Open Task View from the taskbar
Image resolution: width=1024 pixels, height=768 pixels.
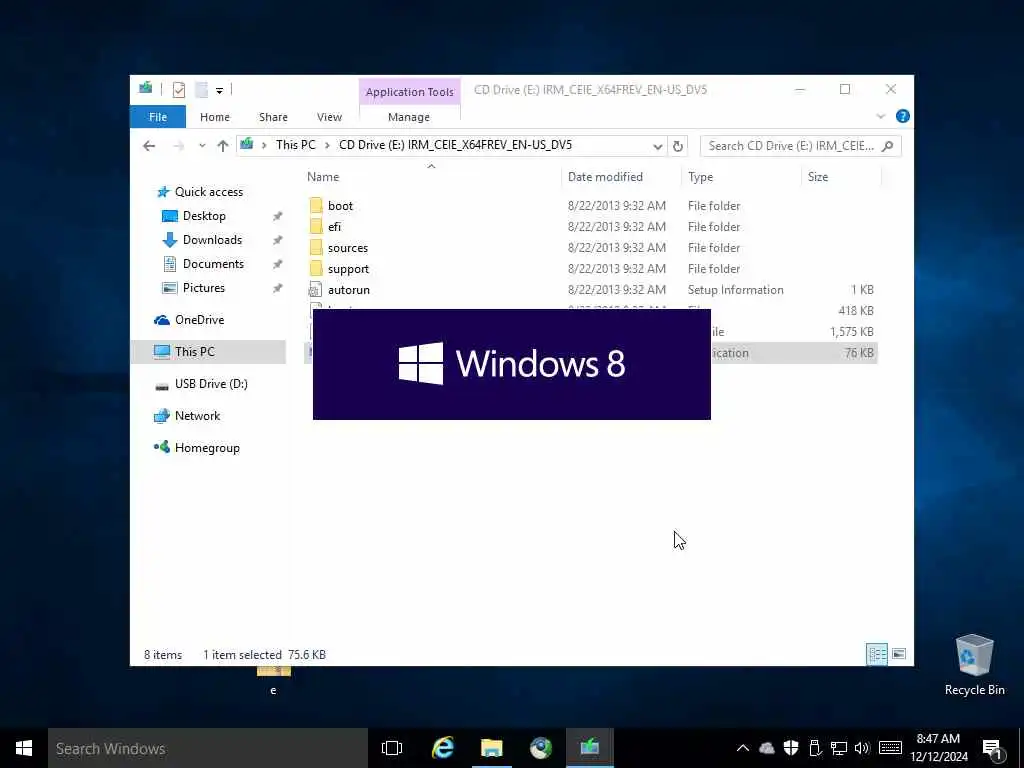point(392,748)
